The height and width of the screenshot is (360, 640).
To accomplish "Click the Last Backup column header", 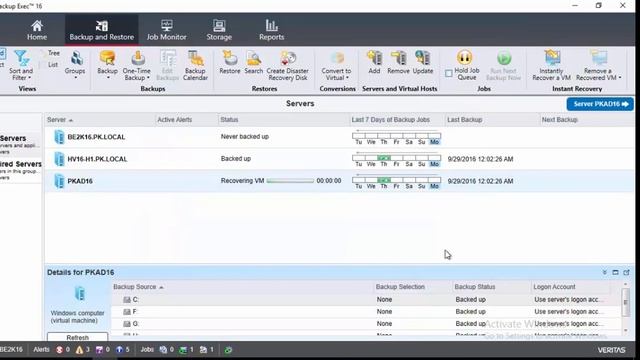I will tap(492, 120).
